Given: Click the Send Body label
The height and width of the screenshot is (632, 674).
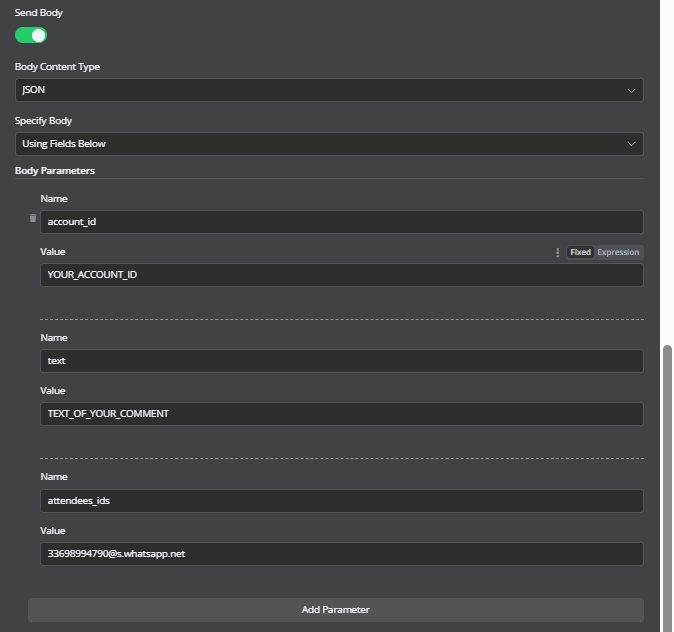Looking at the screenshot, I should (x=39, y=13).
